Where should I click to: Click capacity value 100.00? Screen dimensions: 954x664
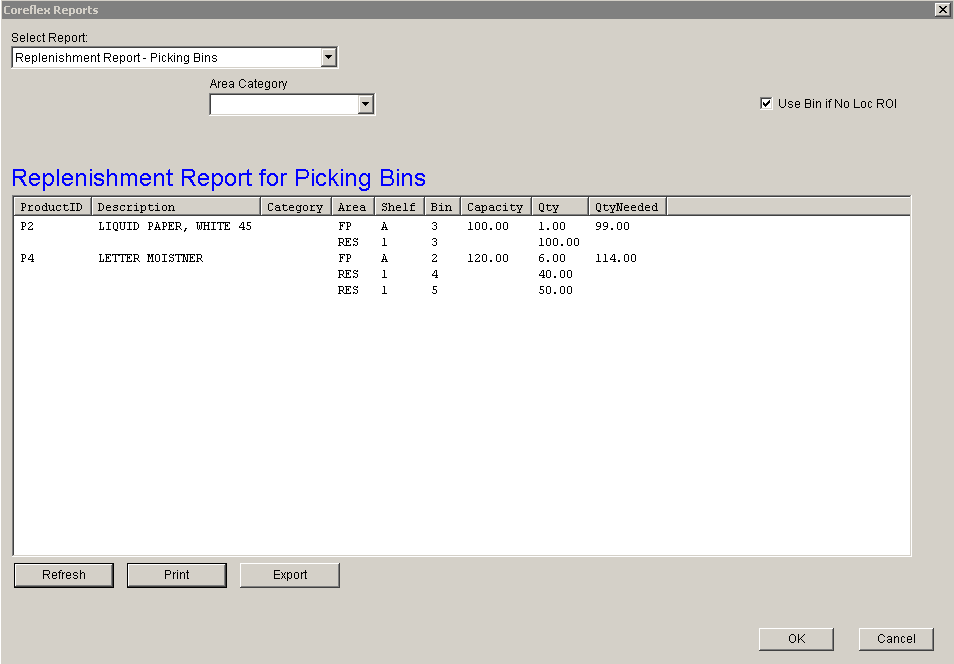[x=488, y=226]
